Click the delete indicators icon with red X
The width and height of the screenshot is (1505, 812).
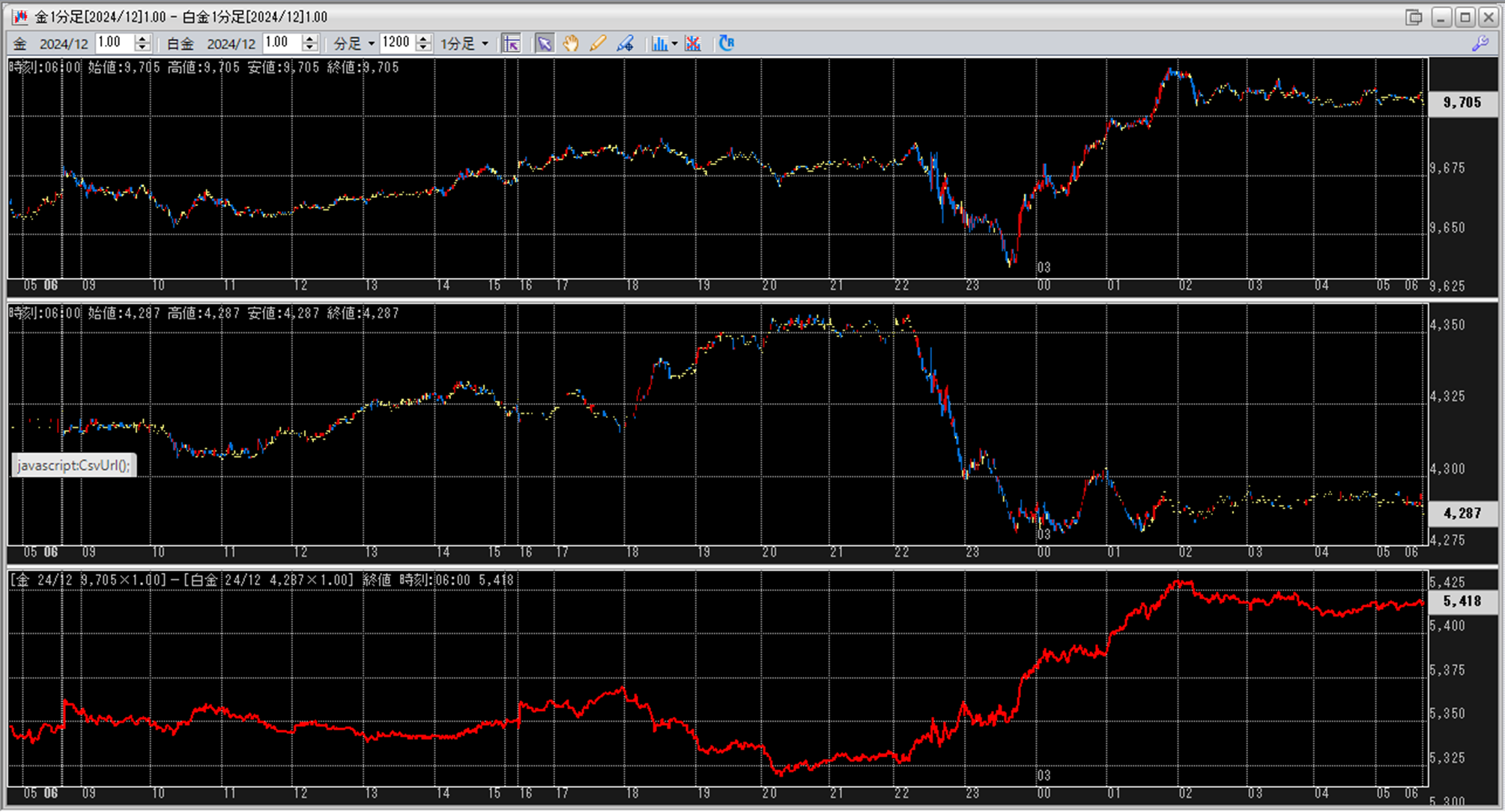click(x=693, y=43)
